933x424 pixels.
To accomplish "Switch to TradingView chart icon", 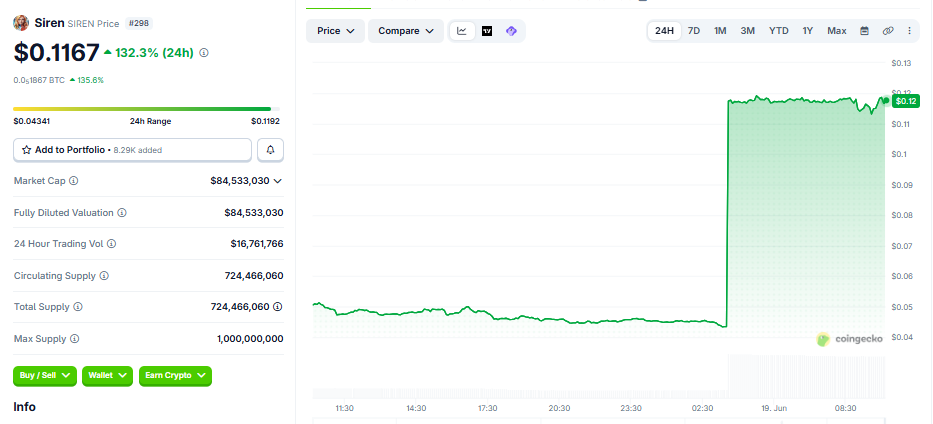I will pos(487,31).
